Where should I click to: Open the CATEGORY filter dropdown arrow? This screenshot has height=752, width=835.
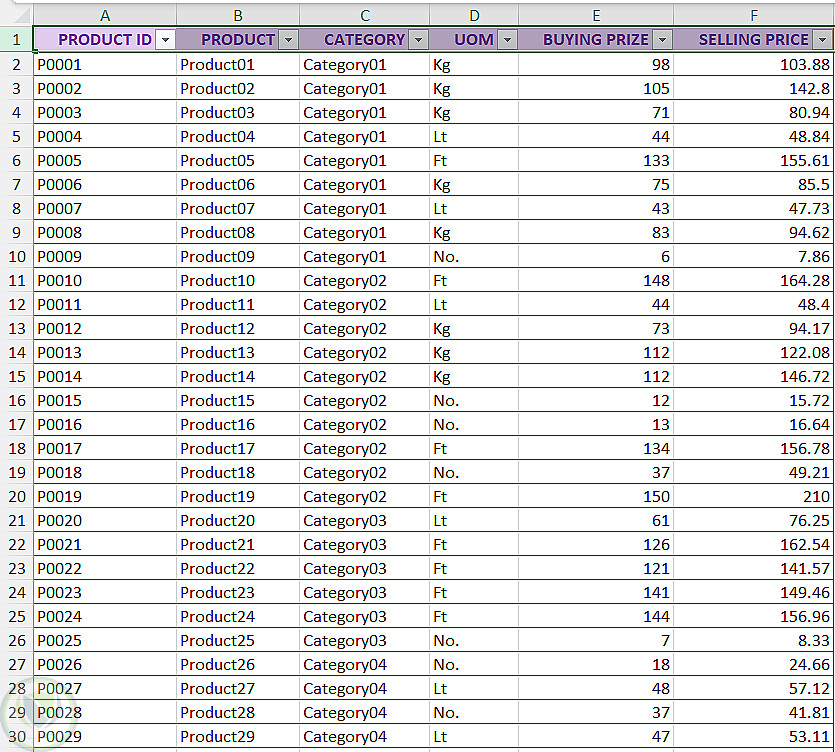pos(418,40)
